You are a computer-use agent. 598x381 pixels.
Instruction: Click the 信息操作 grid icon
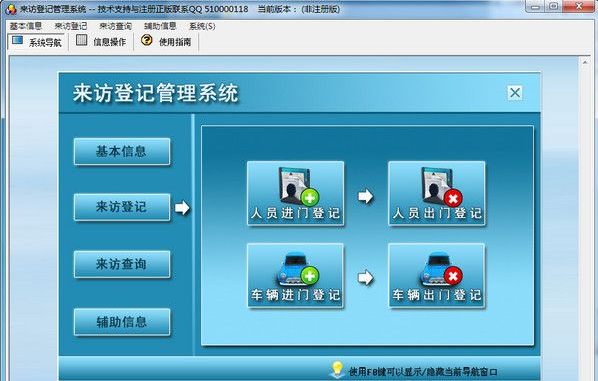(81, 40)
